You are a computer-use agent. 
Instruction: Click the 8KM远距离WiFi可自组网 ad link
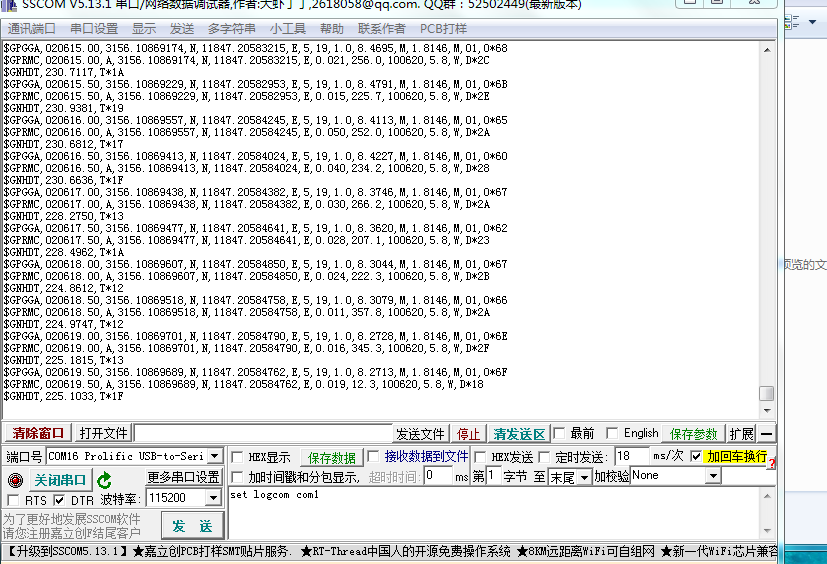point(585,551)
